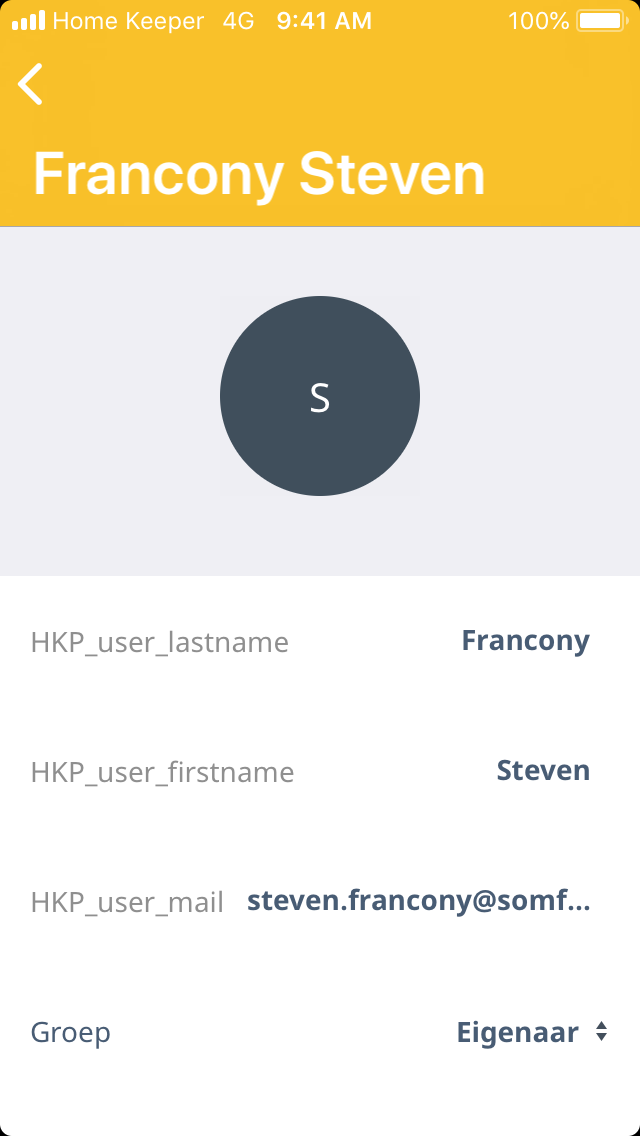
Task: Tap the cellular signal strength bars
Action: [x=28, y=20]
